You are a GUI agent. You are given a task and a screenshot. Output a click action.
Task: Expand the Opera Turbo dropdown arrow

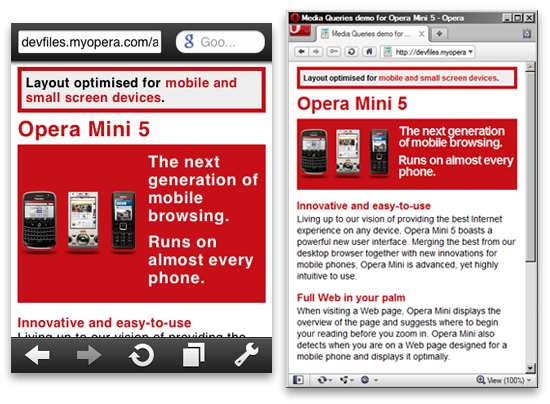[x=376, y=380]
